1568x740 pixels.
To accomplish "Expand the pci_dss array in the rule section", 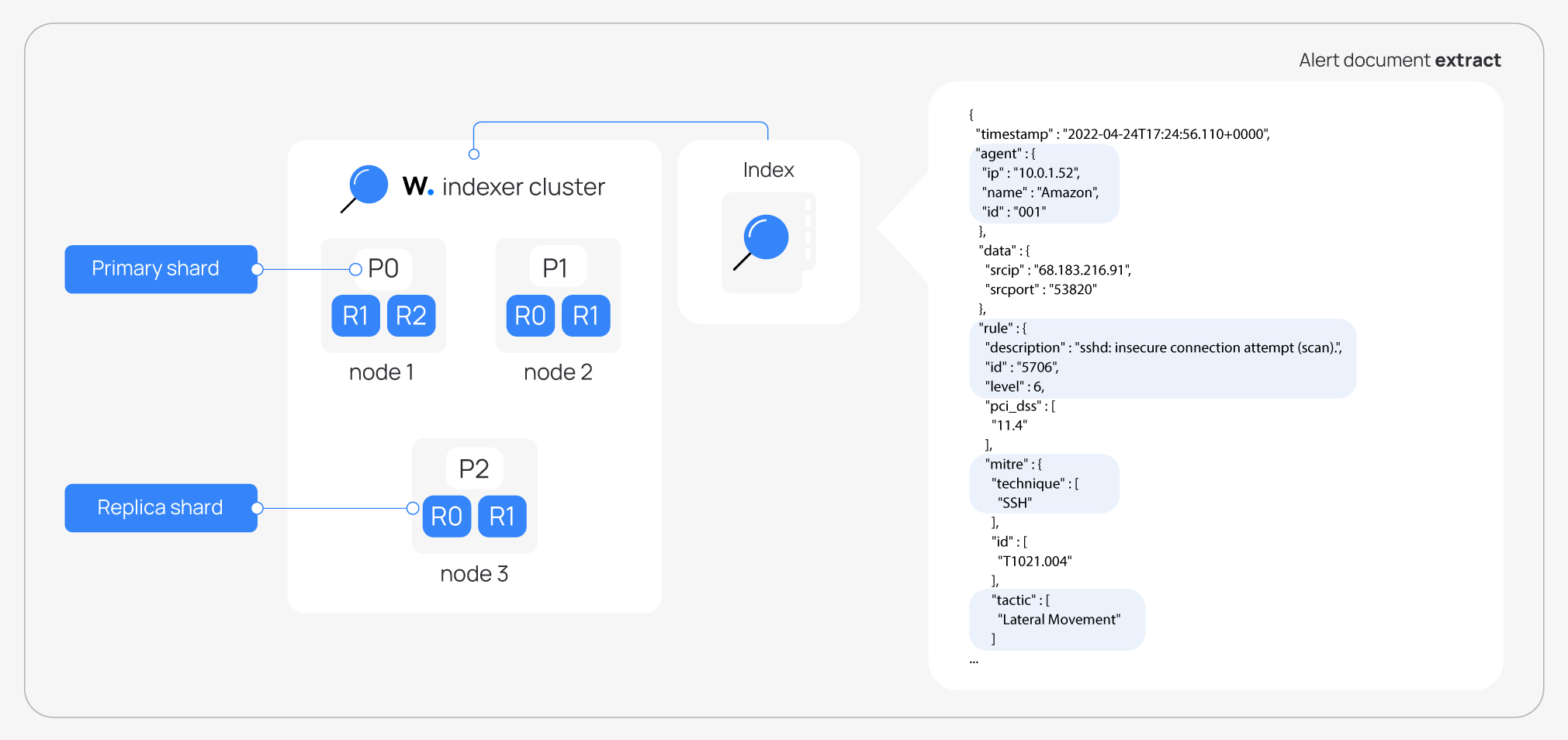I will (x=1020, y=405).
